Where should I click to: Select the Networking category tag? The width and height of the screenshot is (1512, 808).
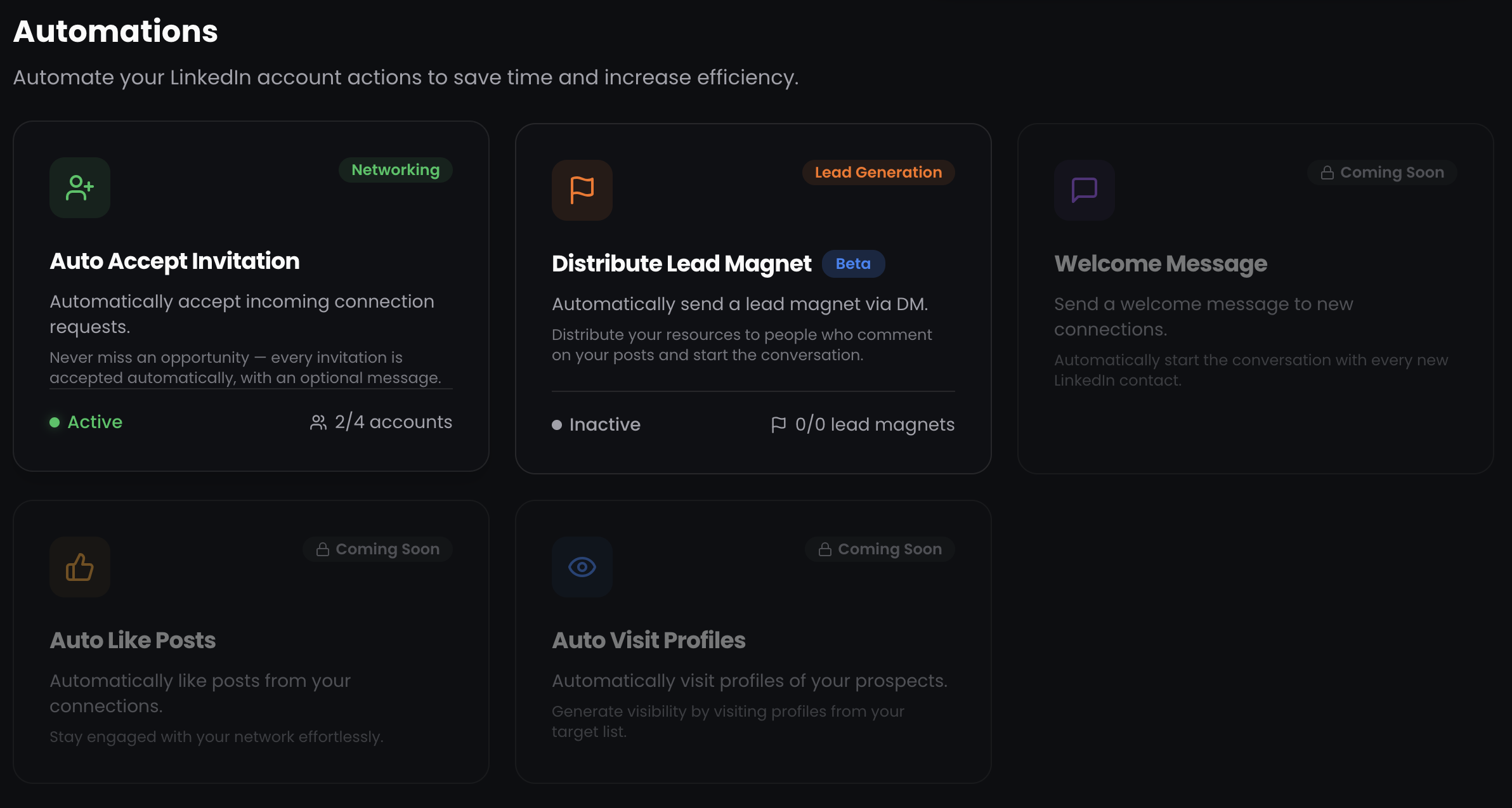395,170
